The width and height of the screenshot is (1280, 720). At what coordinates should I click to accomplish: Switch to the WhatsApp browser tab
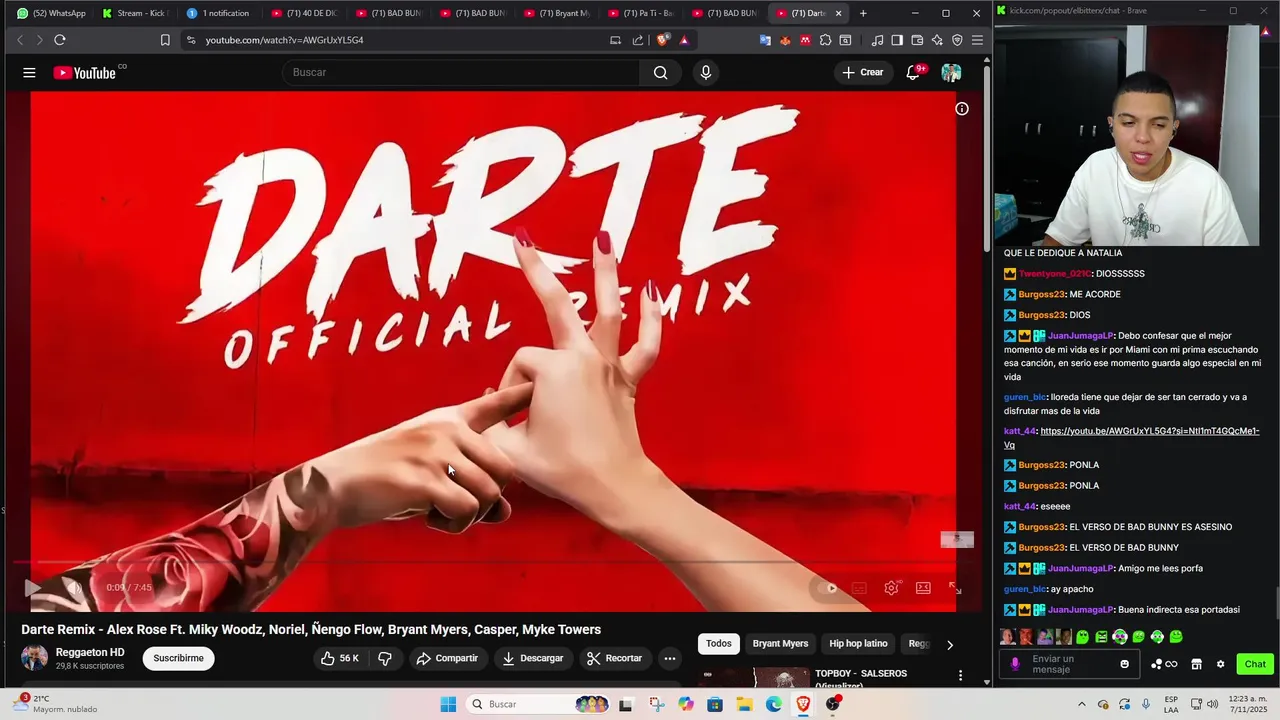[50, 13]
